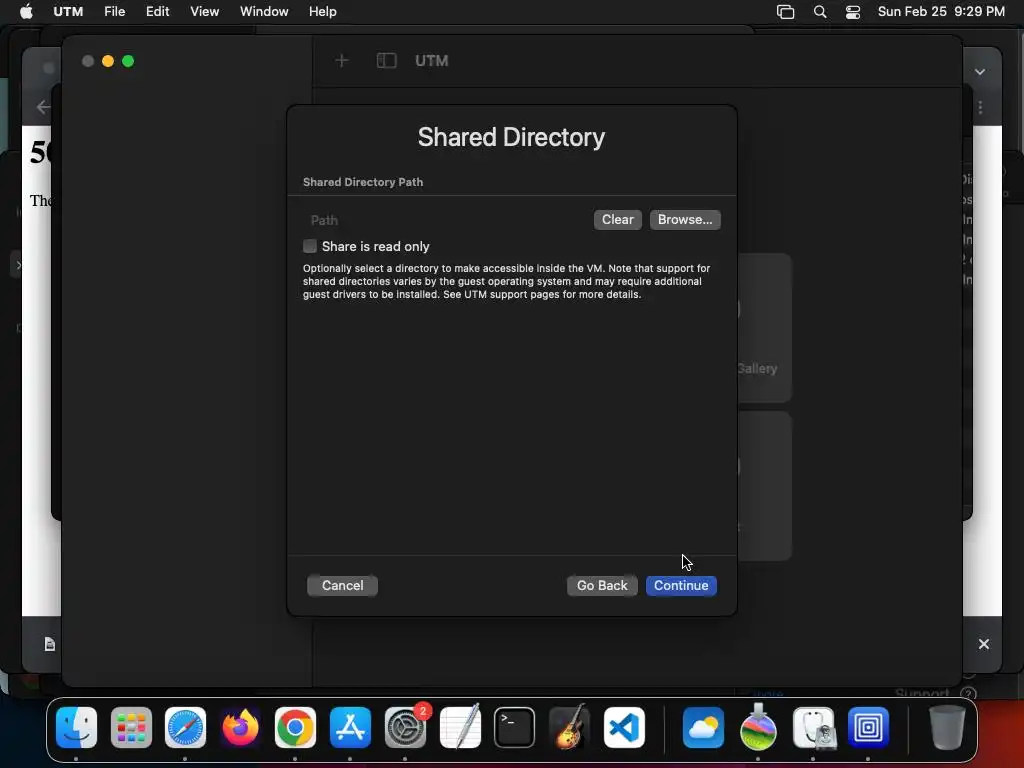Open Terminal from the dock
Viewport: 1024px width, 768px height.
(x=515, y=727)
